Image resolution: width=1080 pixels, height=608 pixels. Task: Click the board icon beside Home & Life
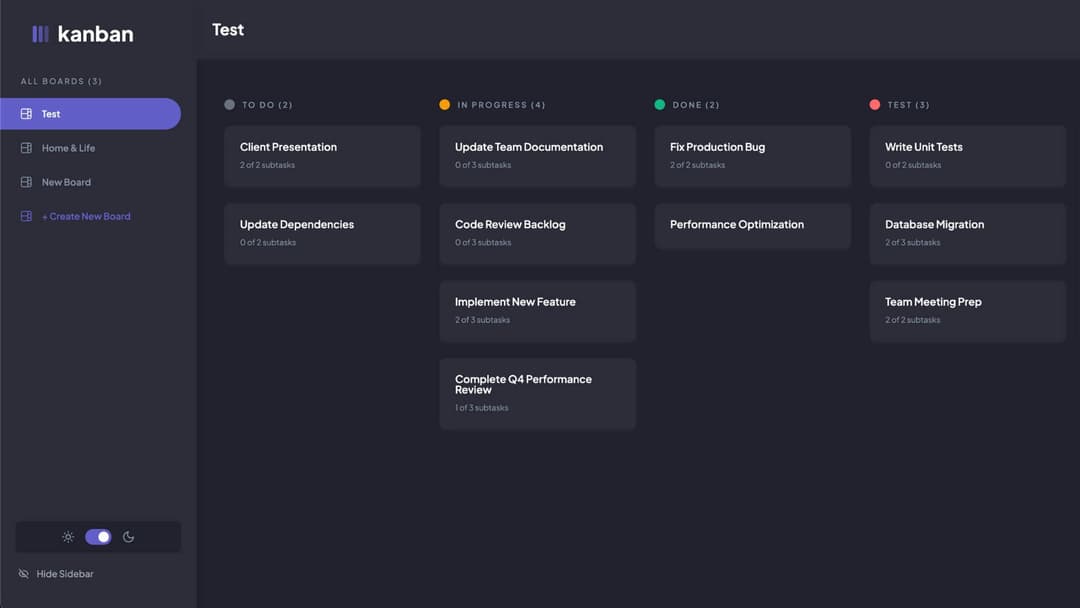26,147
